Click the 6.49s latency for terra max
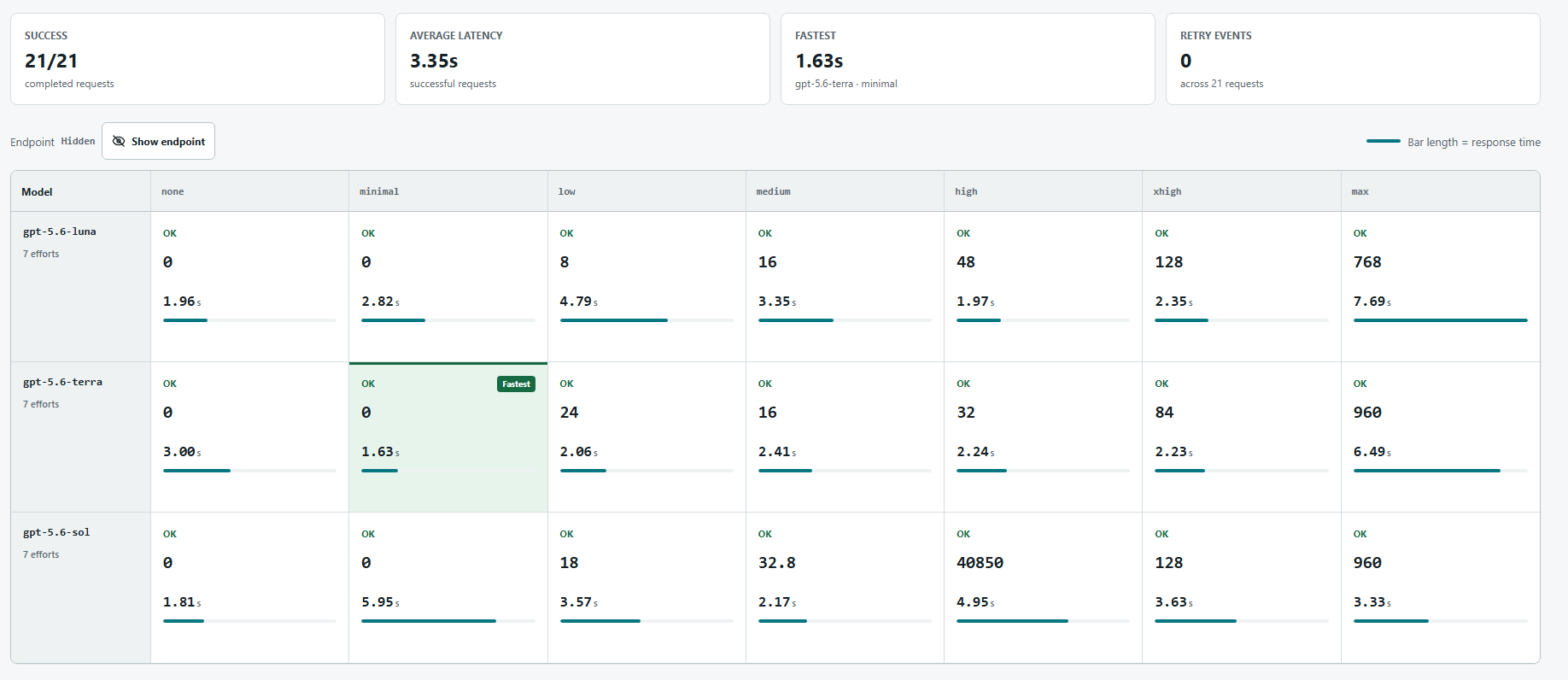Image resolution: width=1568 pixels, height=680 pixels. point(1372,452)
